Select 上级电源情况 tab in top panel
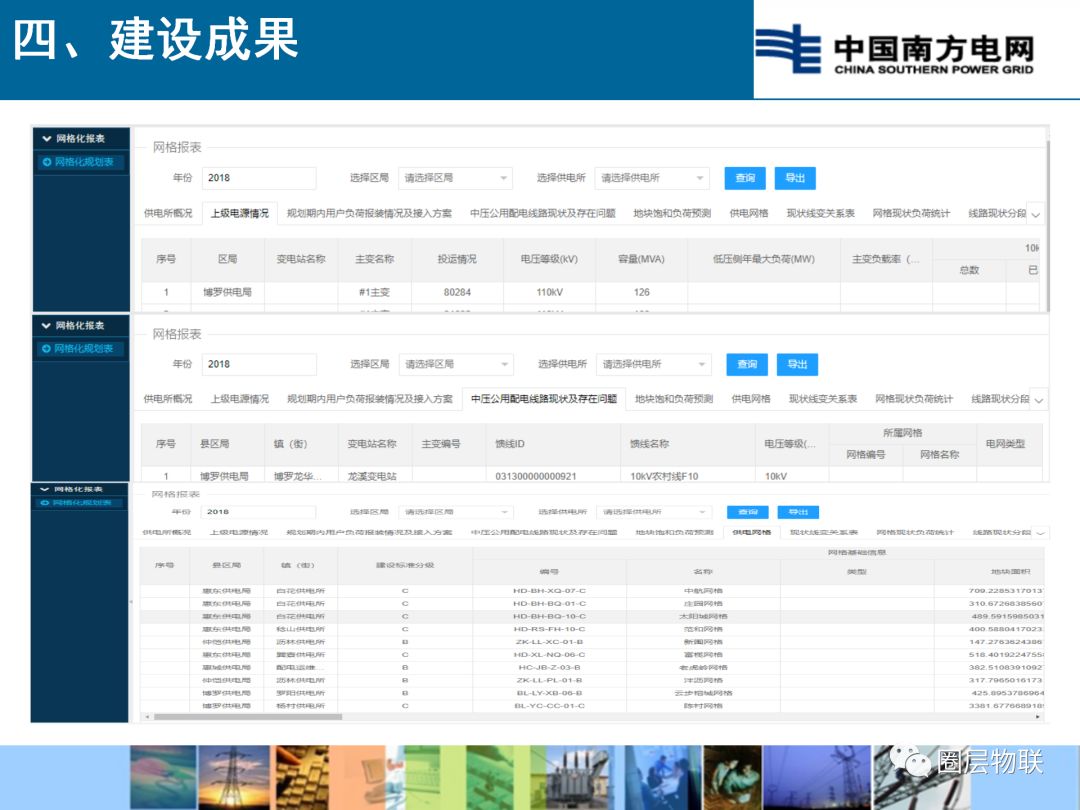The height and width of the screenshot is (810, 1080). [x=240, y=214]
